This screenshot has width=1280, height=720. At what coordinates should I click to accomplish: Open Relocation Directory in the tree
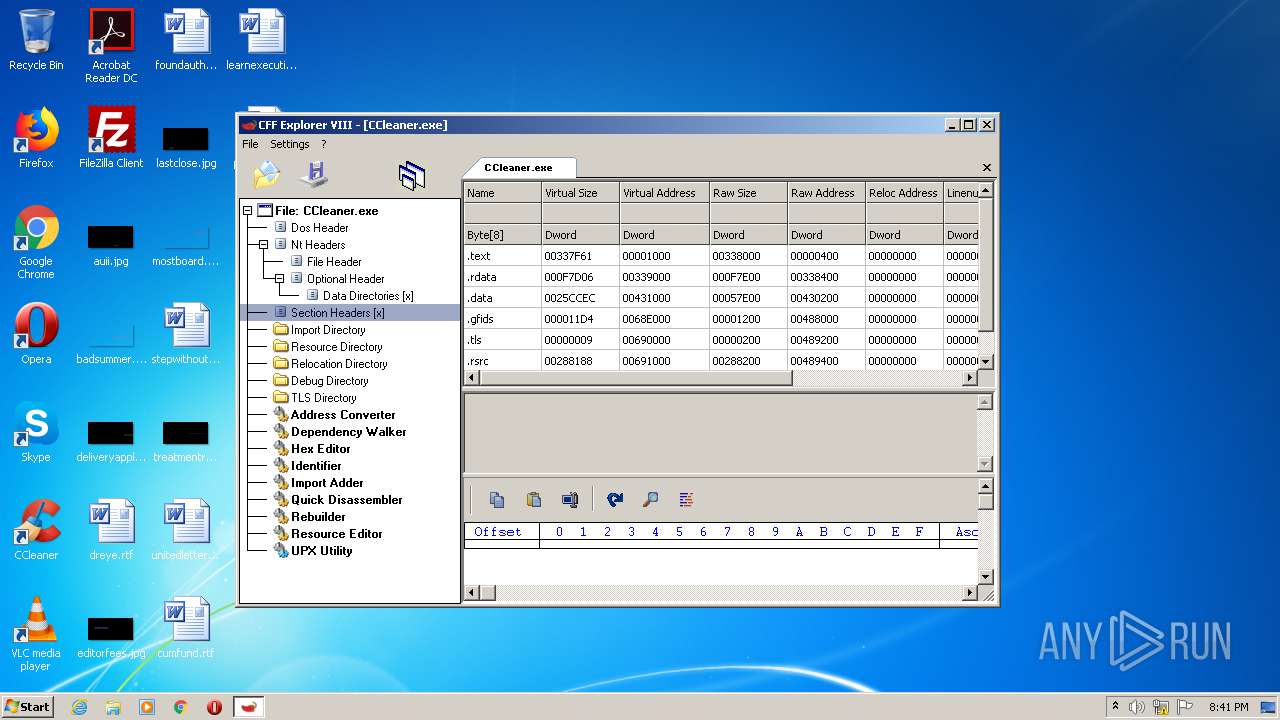tap(339, 364)
